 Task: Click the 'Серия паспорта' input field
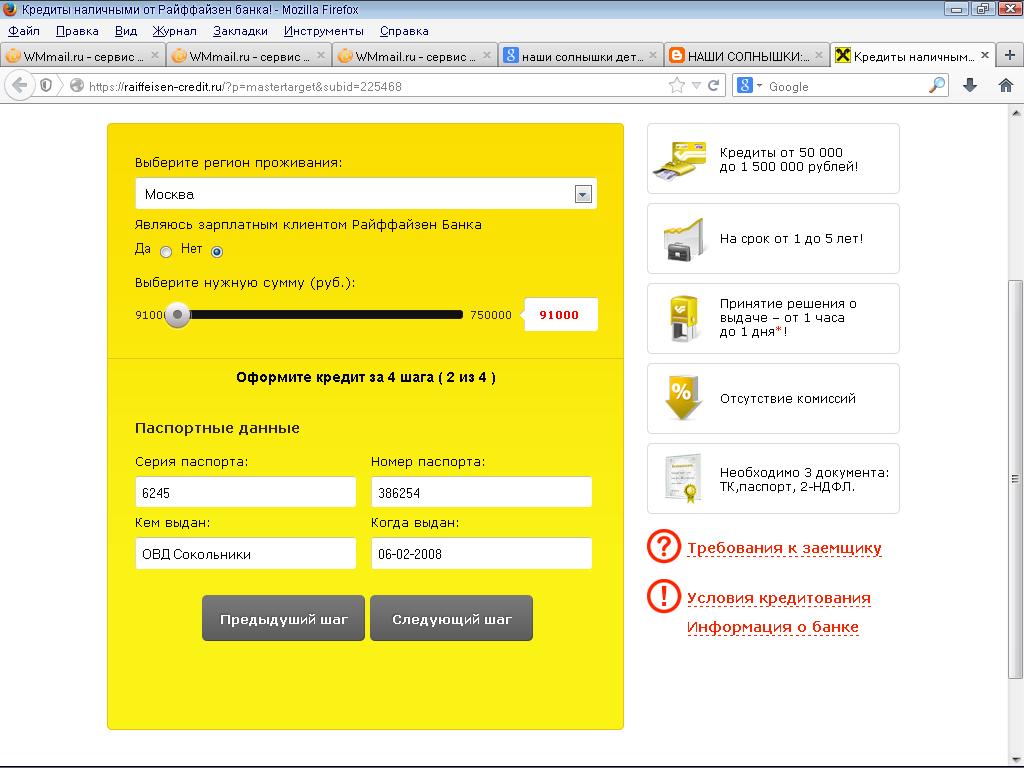pos(246,492)
